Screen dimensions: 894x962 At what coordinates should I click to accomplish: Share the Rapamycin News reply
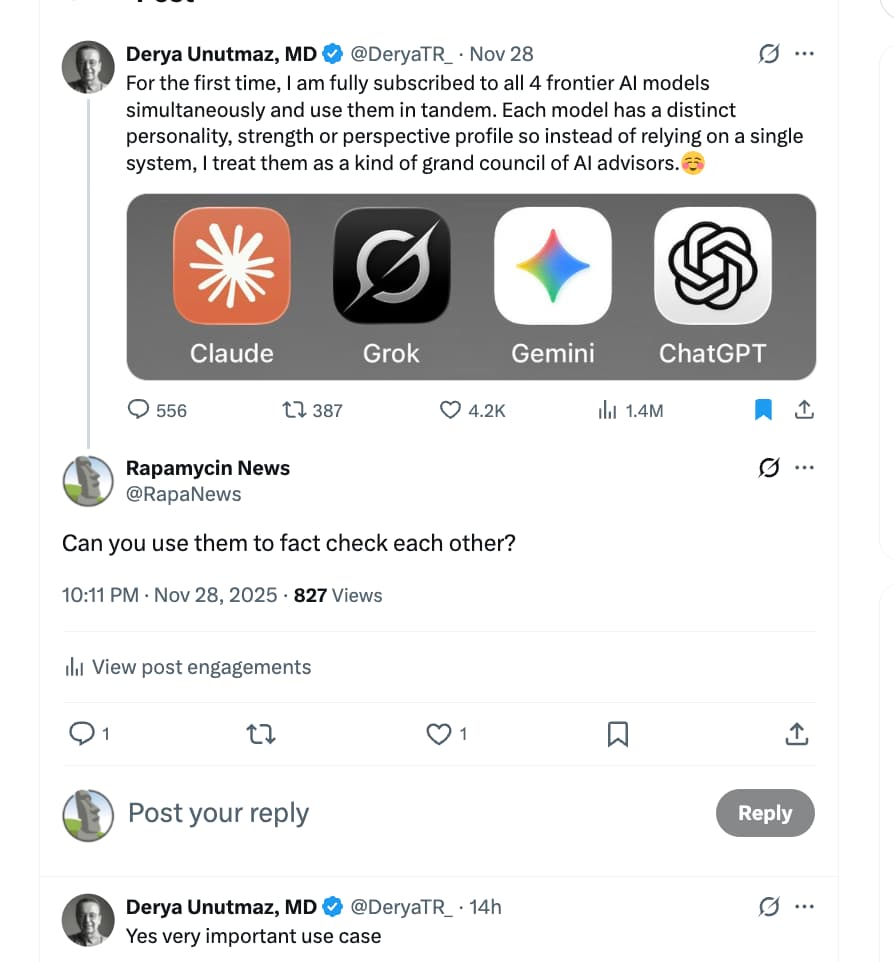coord(796,734)
